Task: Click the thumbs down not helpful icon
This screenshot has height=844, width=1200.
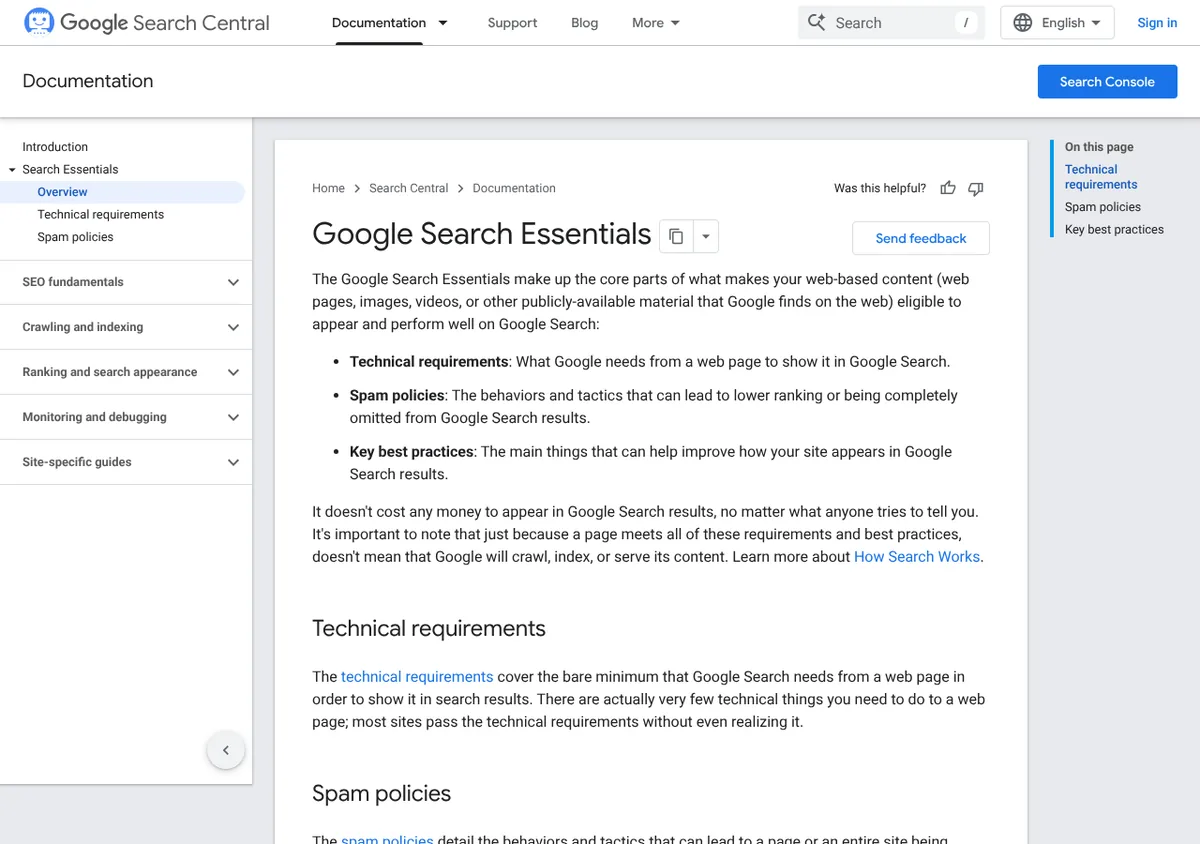Action: (976, 188)
